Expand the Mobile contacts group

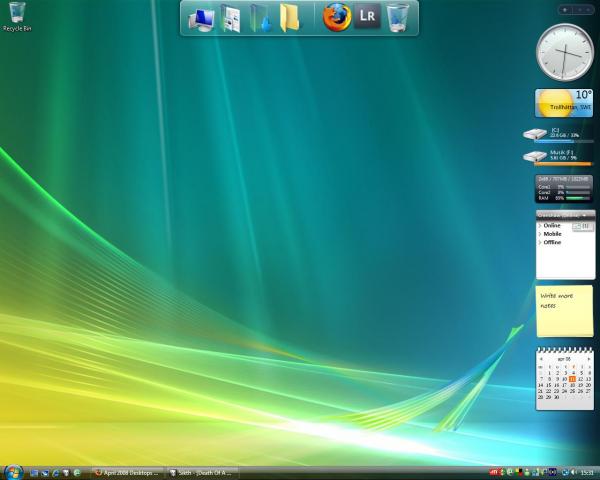[540, 234]
